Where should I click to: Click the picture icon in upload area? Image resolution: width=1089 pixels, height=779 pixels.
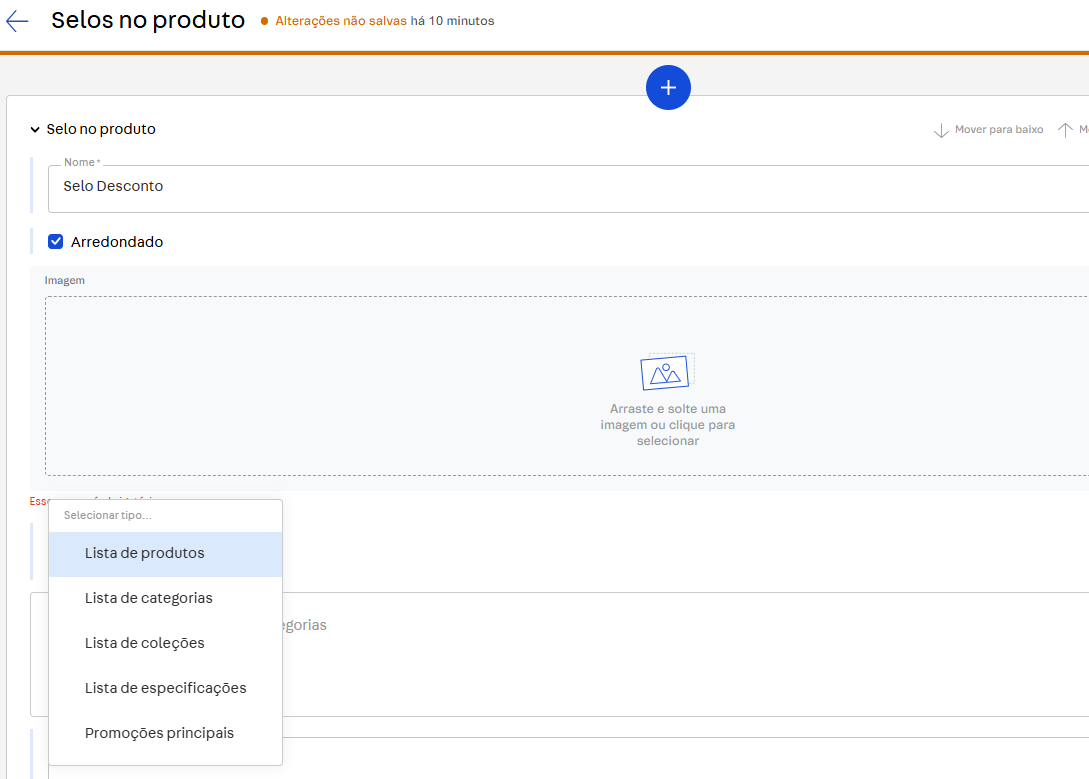(666, 372)
